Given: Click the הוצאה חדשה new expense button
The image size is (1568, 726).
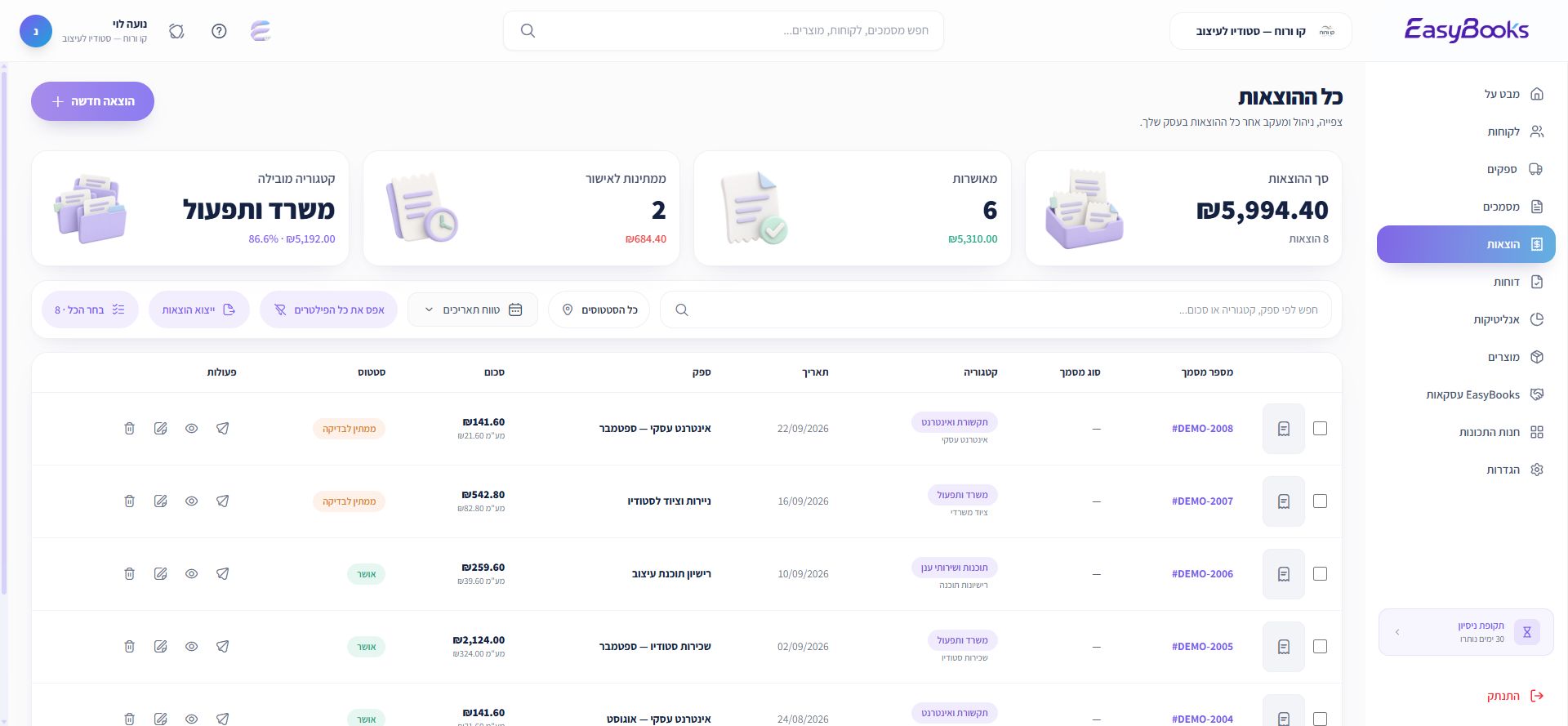Looking at the screenshot, I should 92,101.
